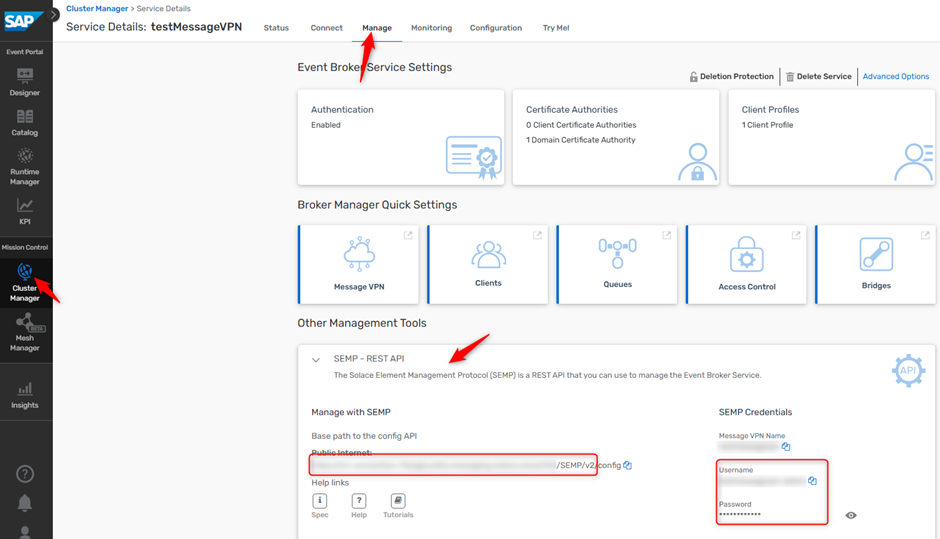940x539 pixels.
Task: Show the SEMP password with eye icon
Action: 851,515
